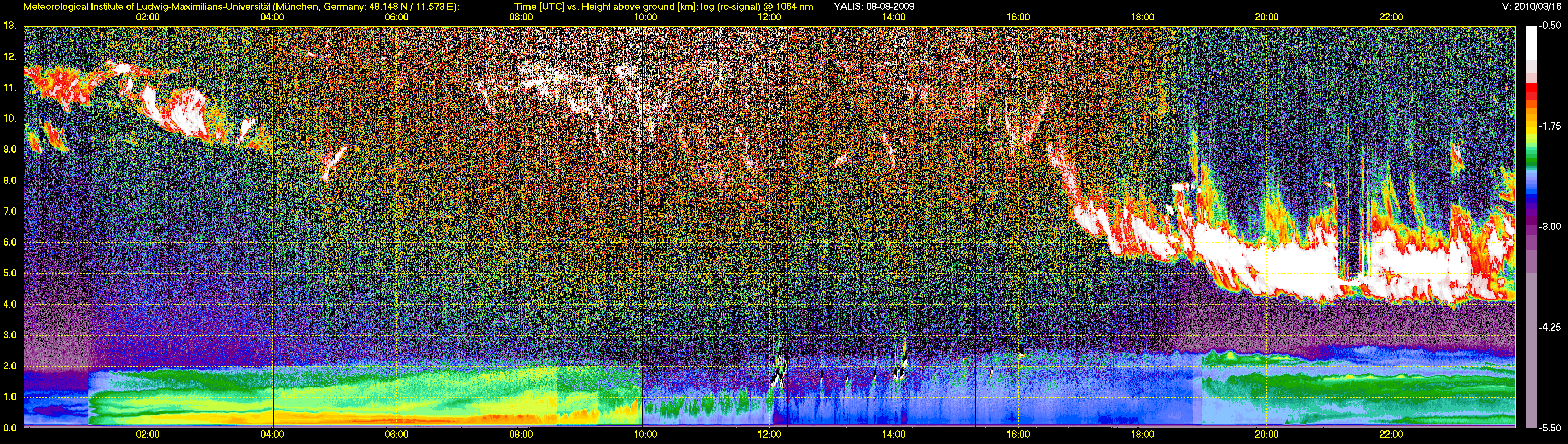This screenshot has height=444, width=1568.
Task: Click '08:00' on the lower time axis
Action: click(x=521, y=434)
